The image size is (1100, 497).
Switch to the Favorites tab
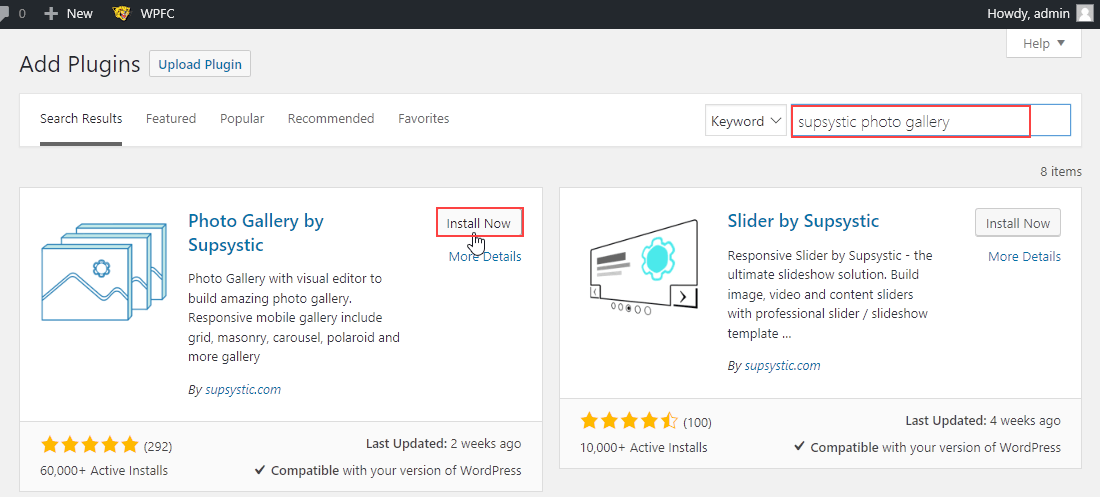pos(424,119)
